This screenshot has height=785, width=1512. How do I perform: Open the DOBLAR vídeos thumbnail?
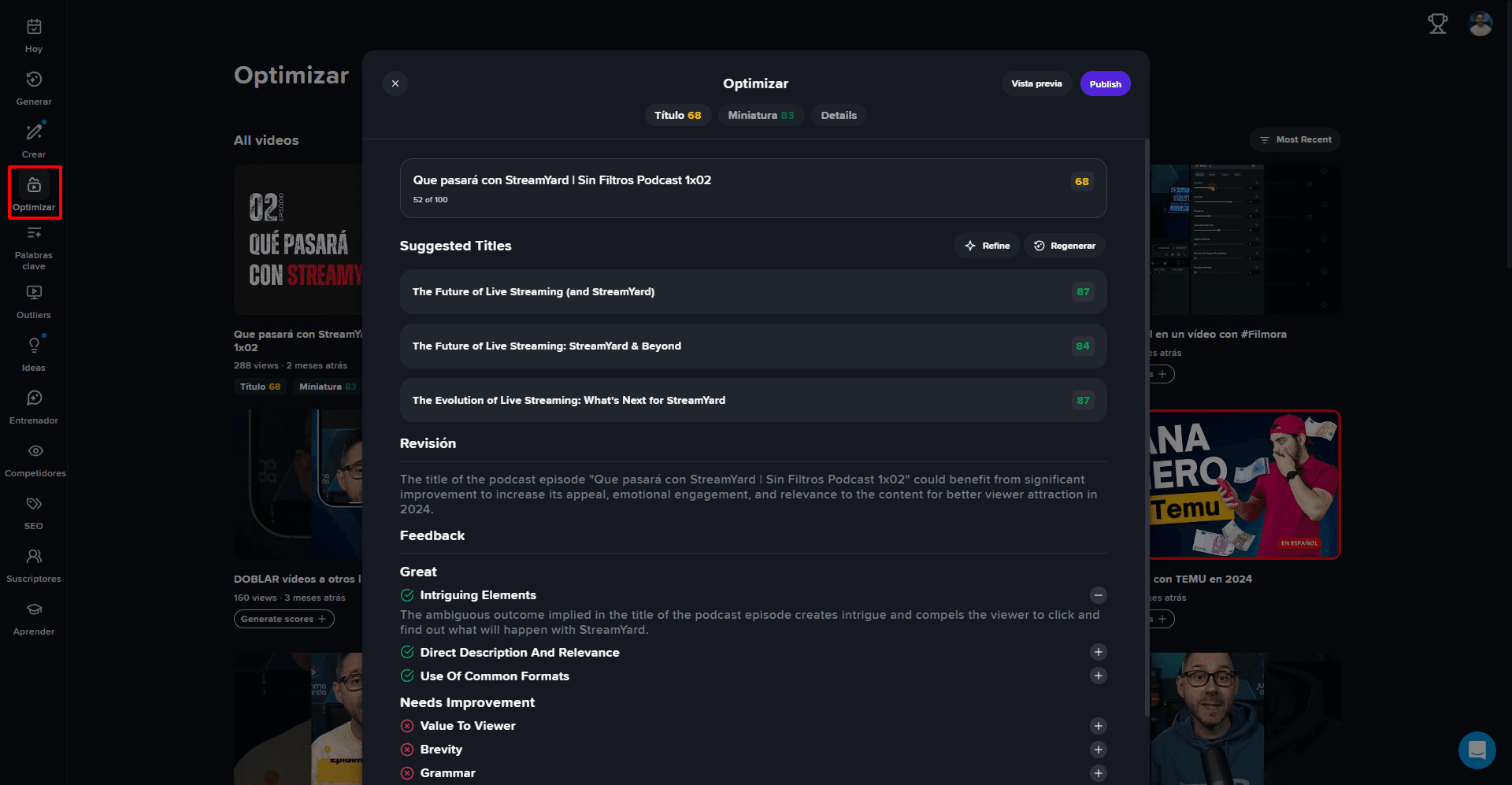pos(298,485)
